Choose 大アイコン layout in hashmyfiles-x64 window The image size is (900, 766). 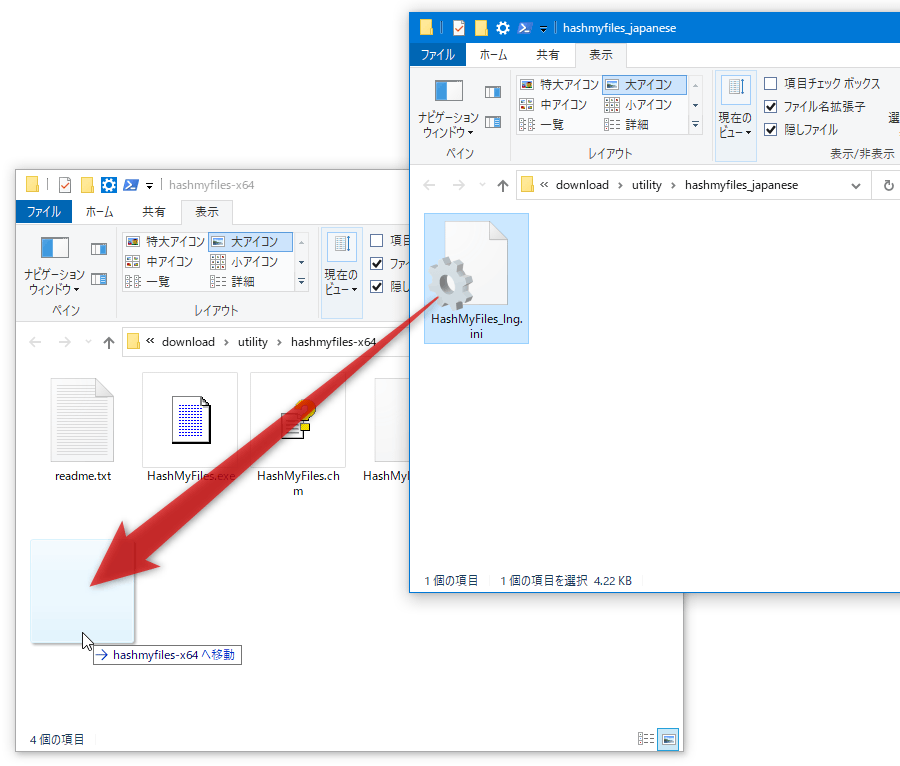tap(250, 242)
